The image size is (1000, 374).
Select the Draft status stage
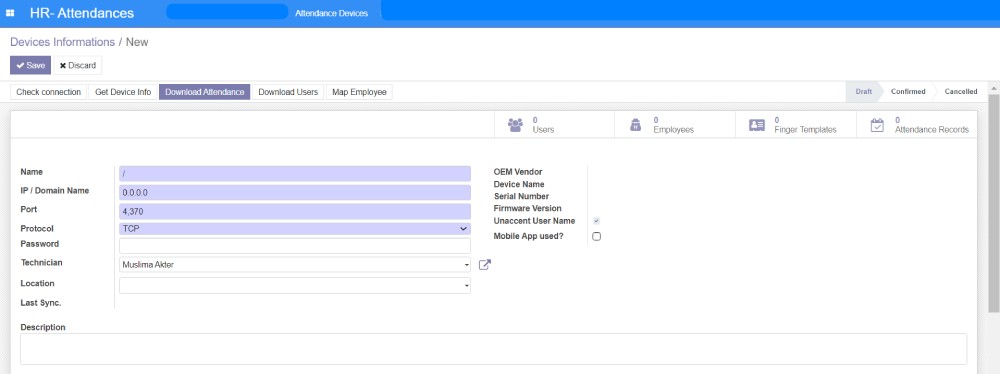tap(864, 91)
